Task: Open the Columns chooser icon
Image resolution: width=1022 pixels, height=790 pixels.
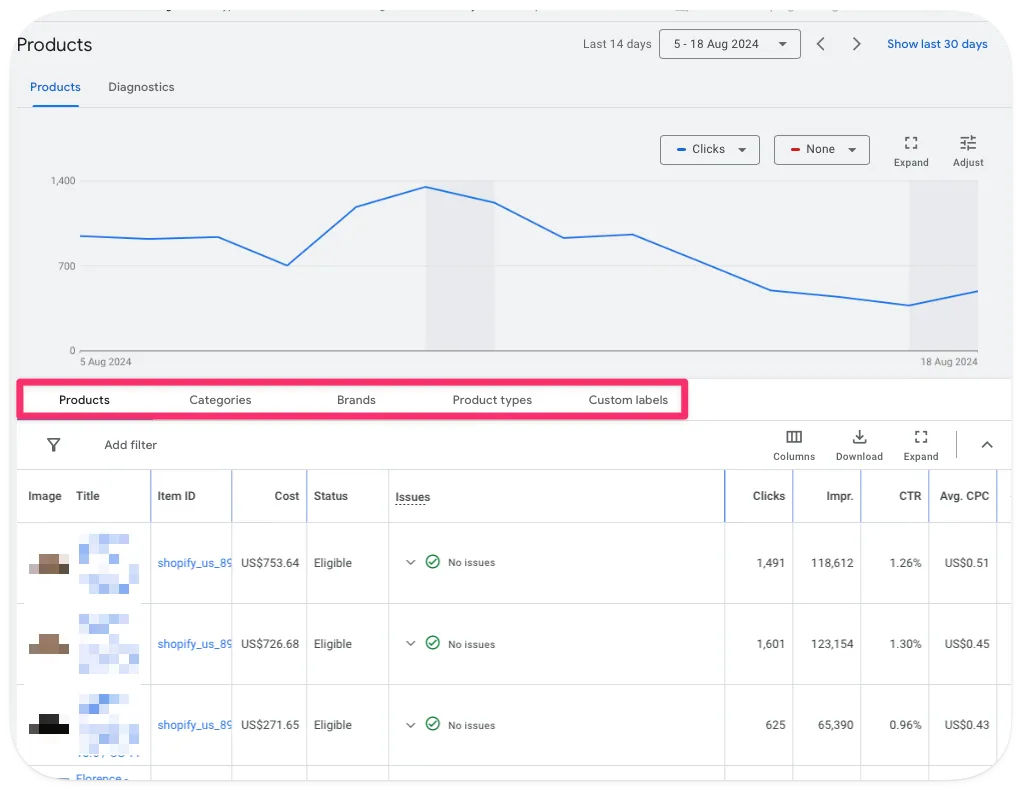Action: 794,445
